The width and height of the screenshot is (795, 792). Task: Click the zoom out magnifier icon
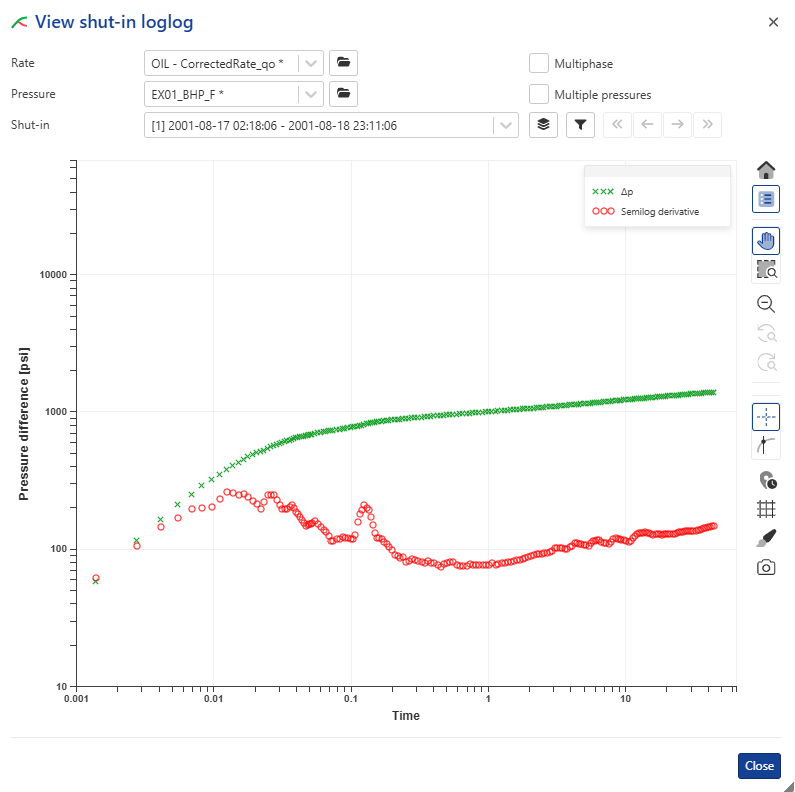766,304
